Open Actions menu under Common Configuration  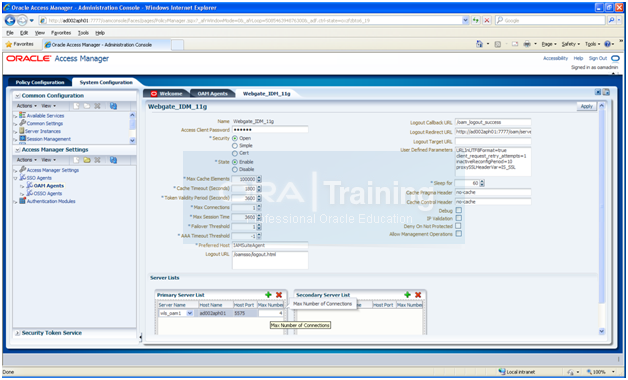pyautogui.click(x=26, y=106)
